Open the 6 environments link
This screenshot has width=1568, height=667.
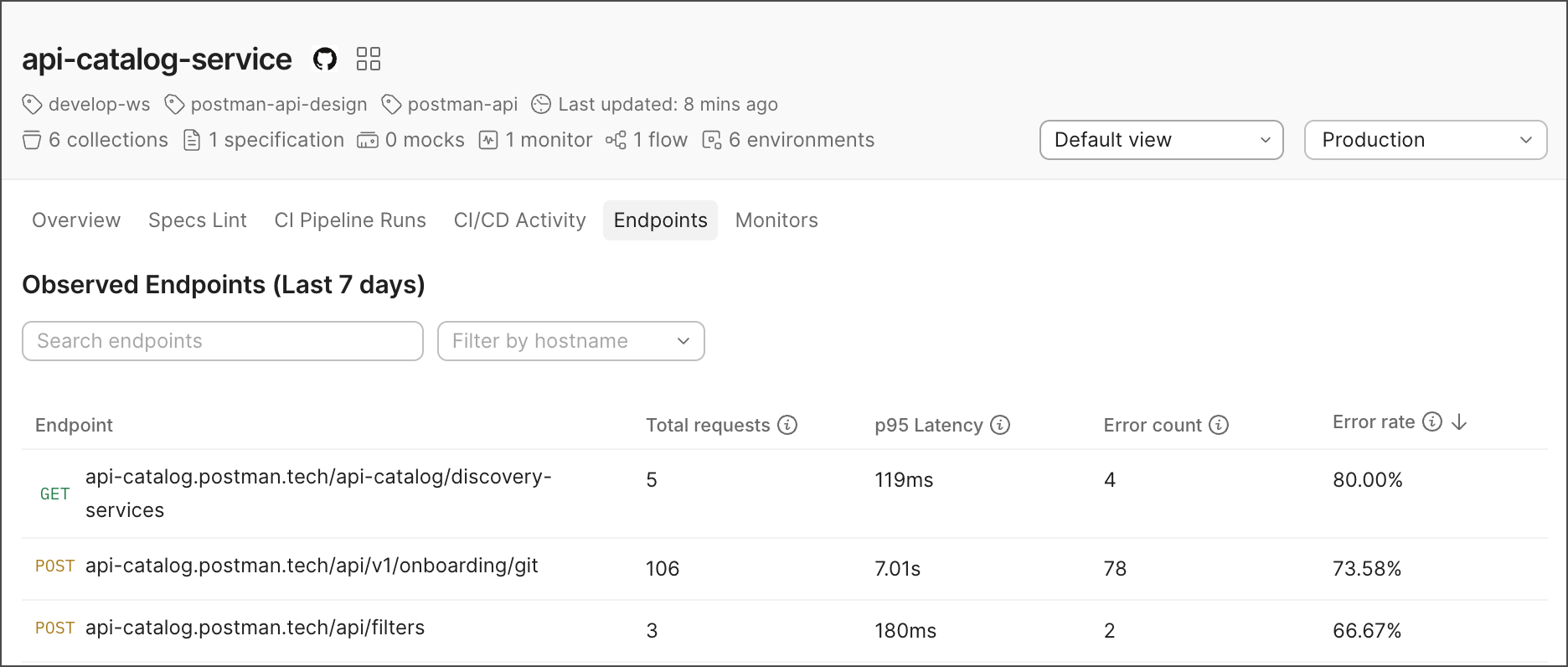(802, 140)
